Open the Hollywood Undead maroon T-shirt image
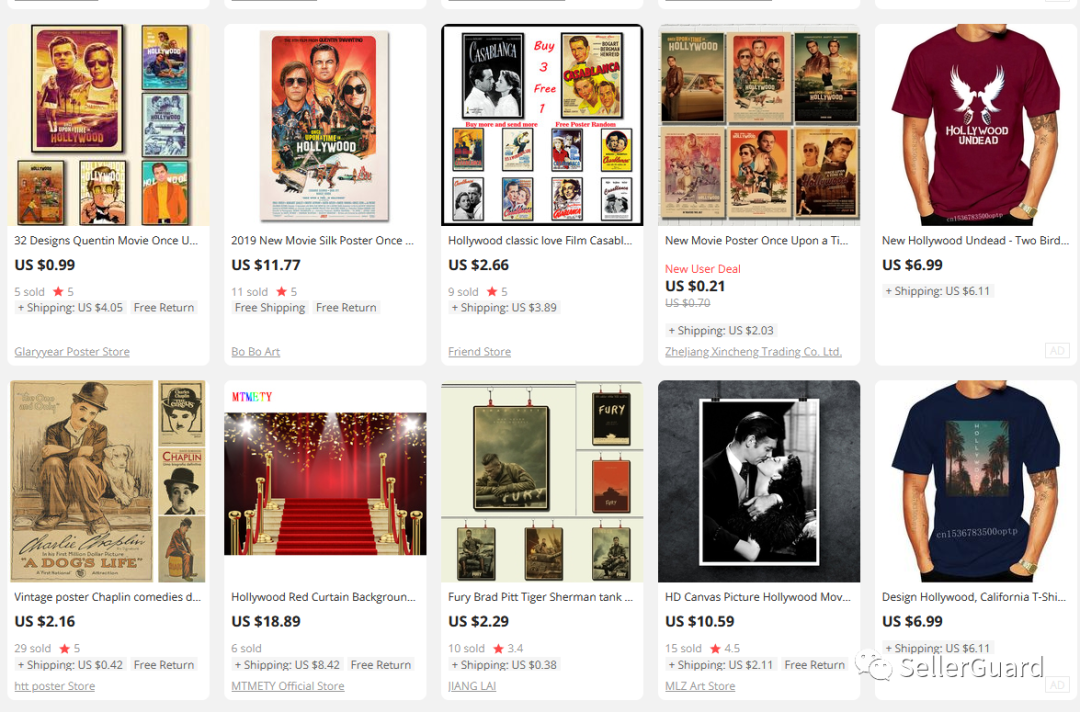Image resolution: width=1080 pixels, height=712 pixels. click(976, 125)
